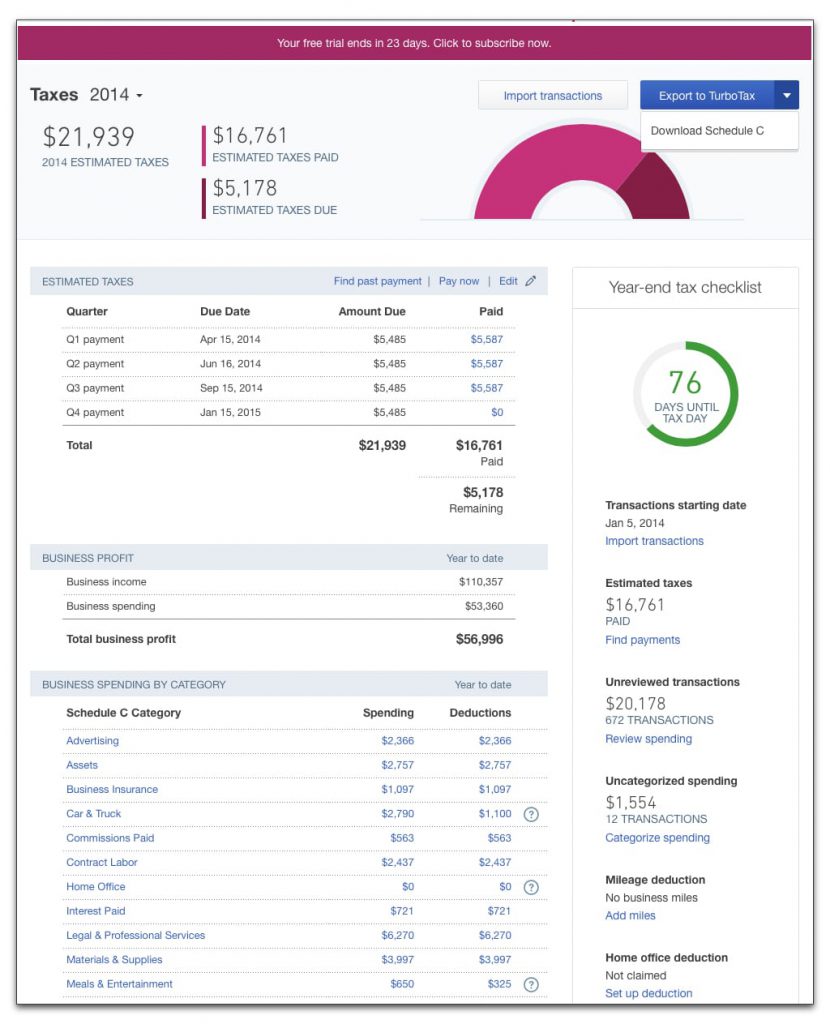Open the Q1 payment paid amount $5,587
Viewport: 830px width, 1024px height.
(487, 339)
